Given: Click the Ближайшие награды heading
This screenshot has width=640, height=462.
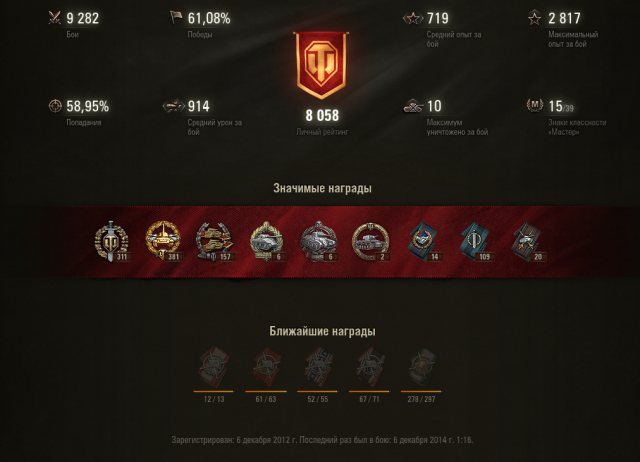Looking at the screenshot, I should (x=322, y=331).
